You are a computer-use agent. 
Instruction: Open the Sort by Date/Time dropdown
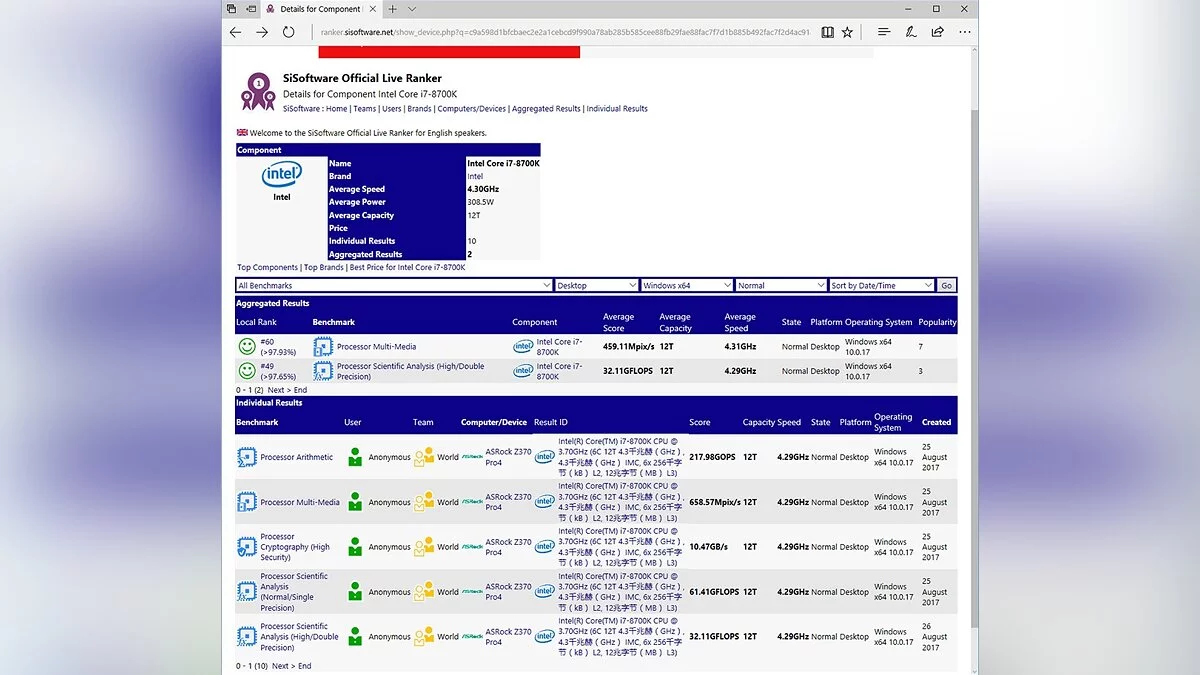pyautogui.click(x=881, y=286)
